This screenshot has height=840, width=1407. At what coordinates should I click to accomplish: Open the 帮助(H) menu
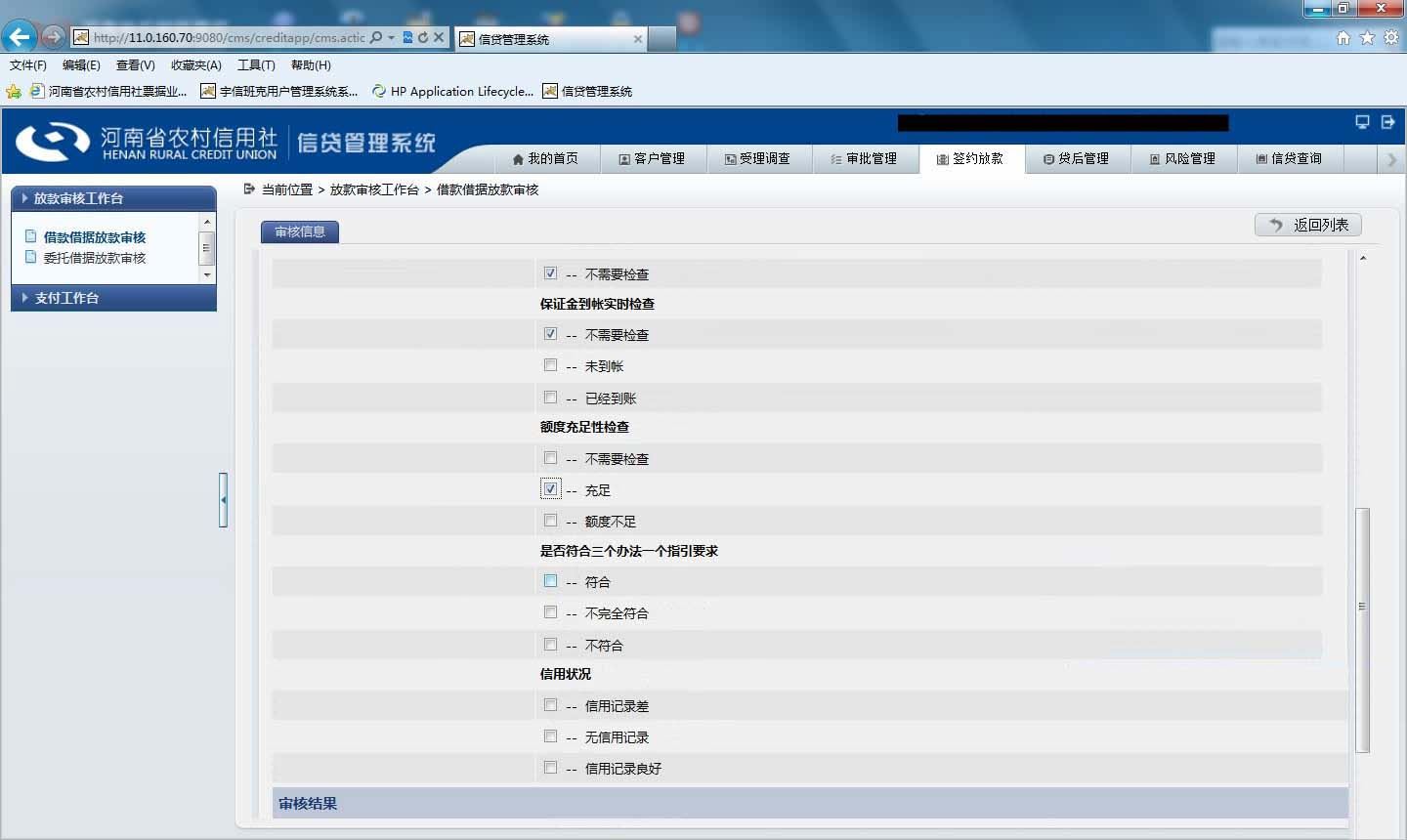[311, 65]
